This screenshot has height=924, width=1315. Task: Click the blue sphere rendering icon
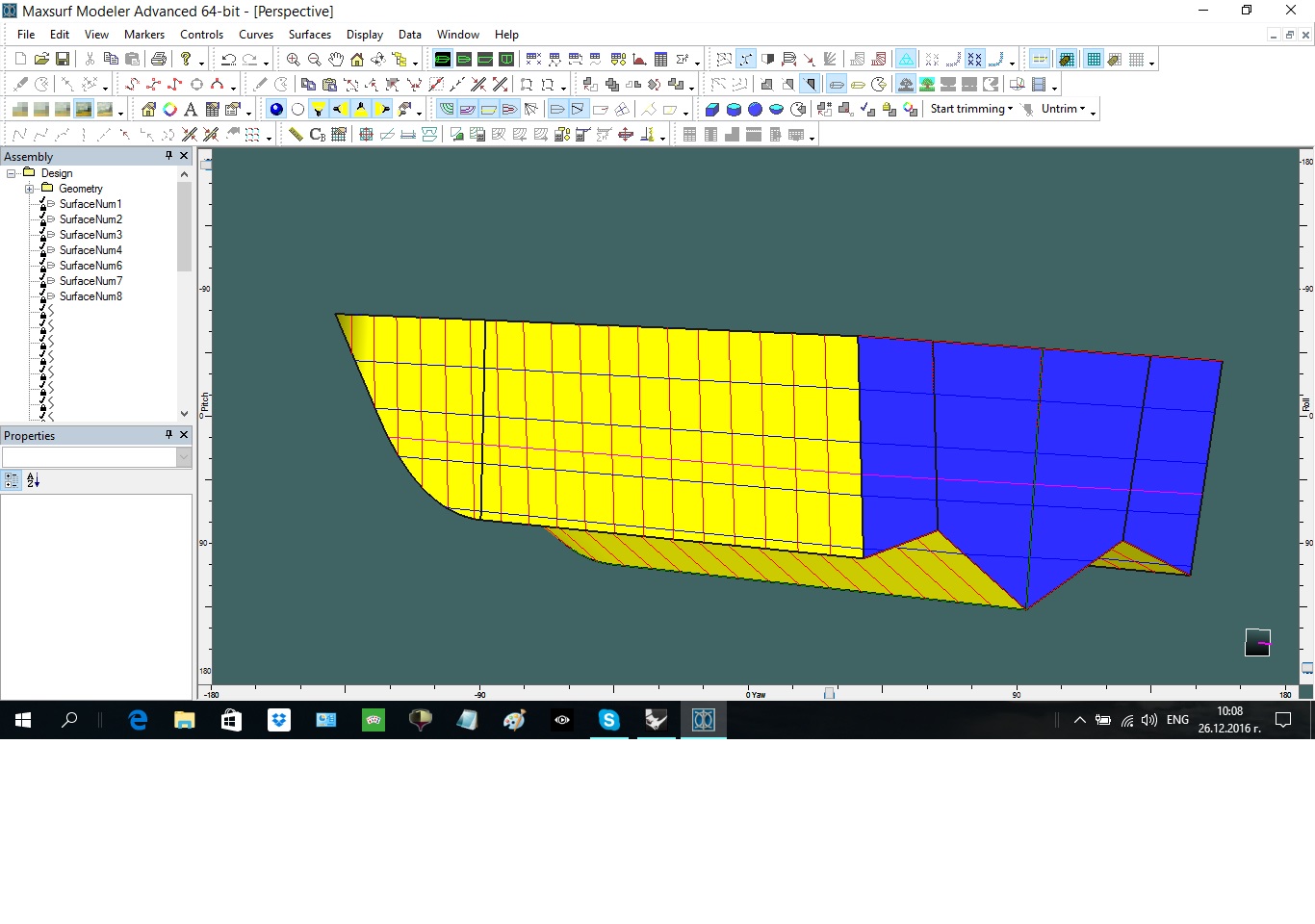point(276,110)
